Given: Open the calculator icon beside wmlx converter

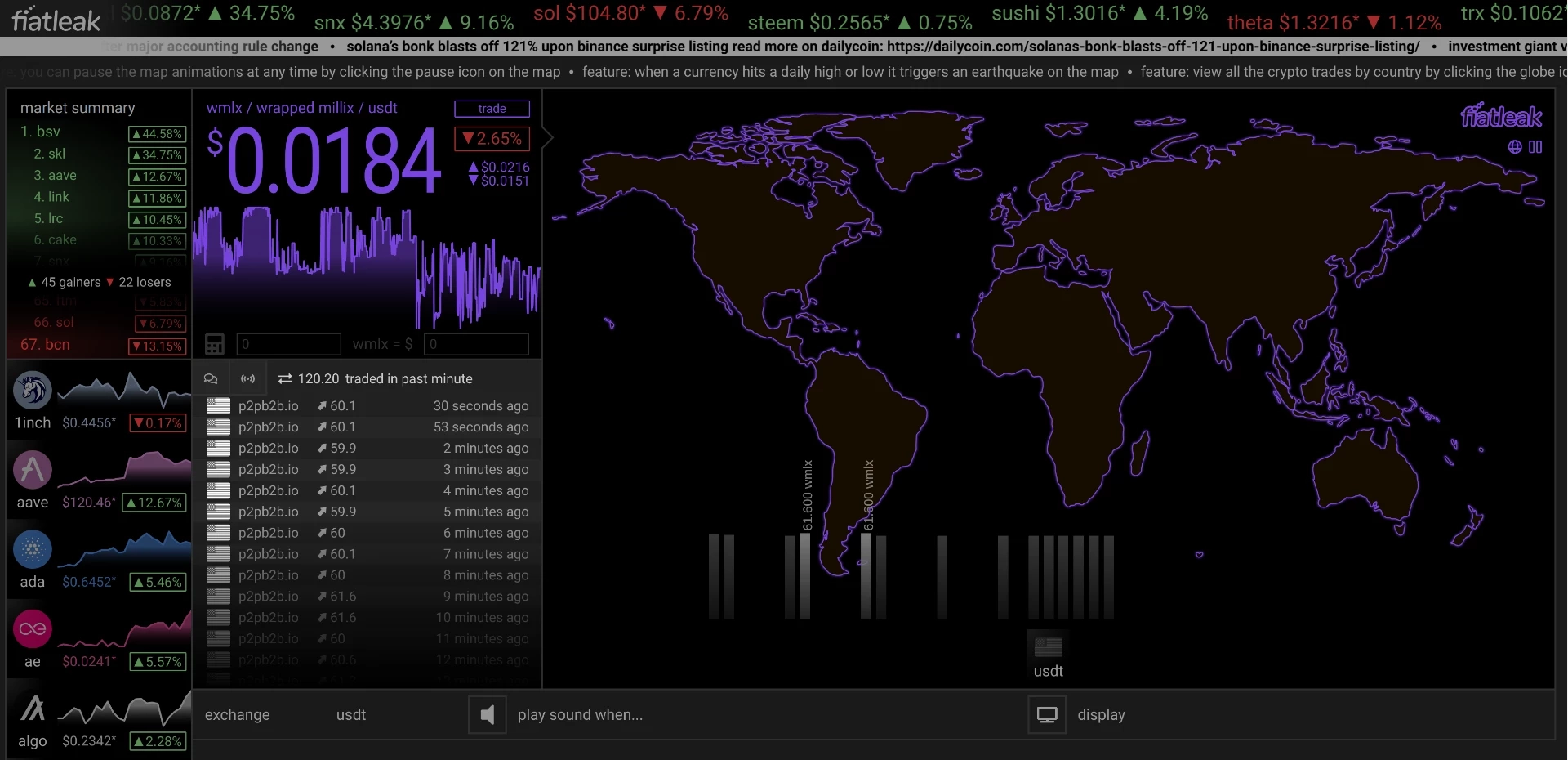Looking at the screenshot, I should coord(214,344).
